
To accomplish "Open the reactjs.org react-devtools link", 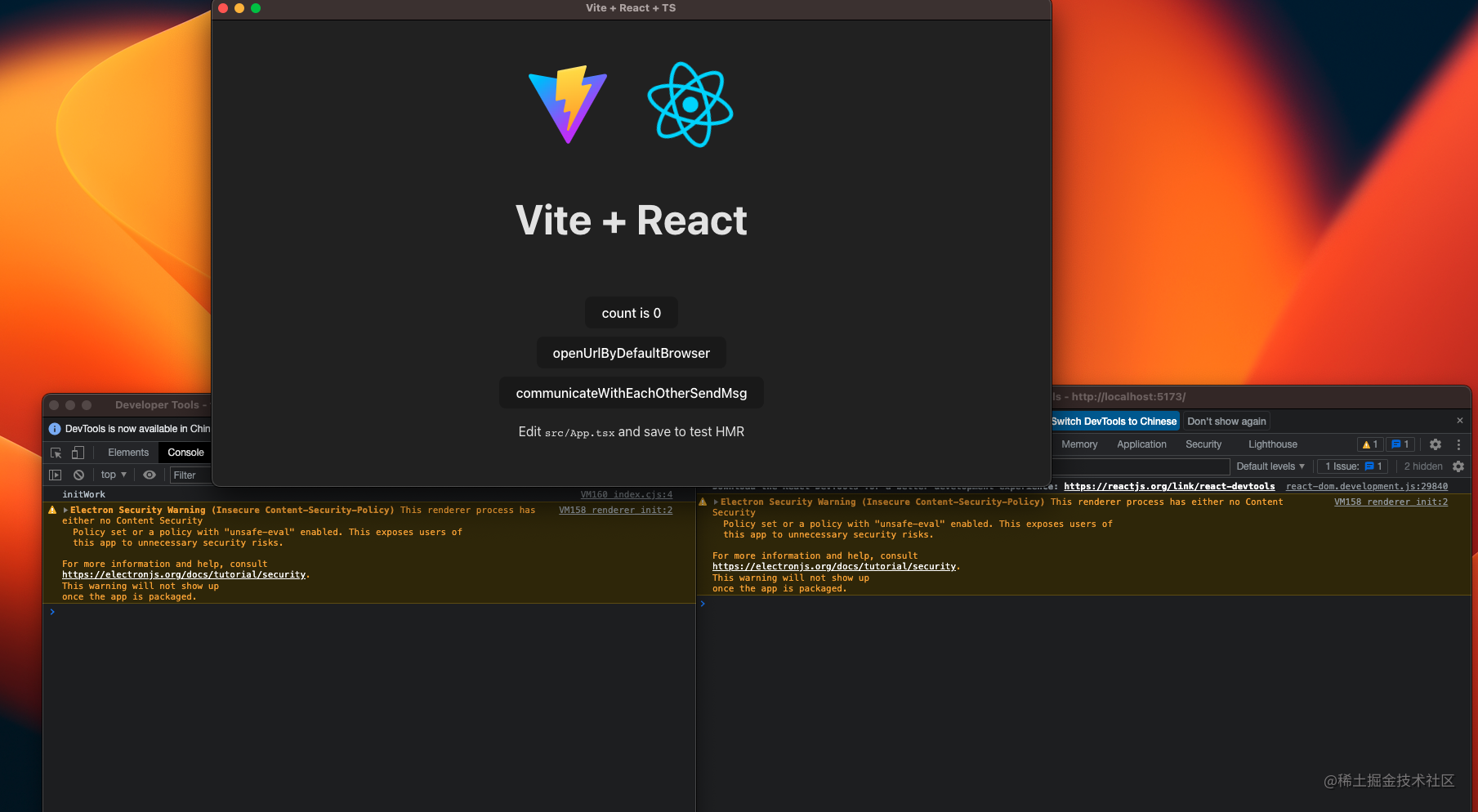I will (x=1169, y=486).
